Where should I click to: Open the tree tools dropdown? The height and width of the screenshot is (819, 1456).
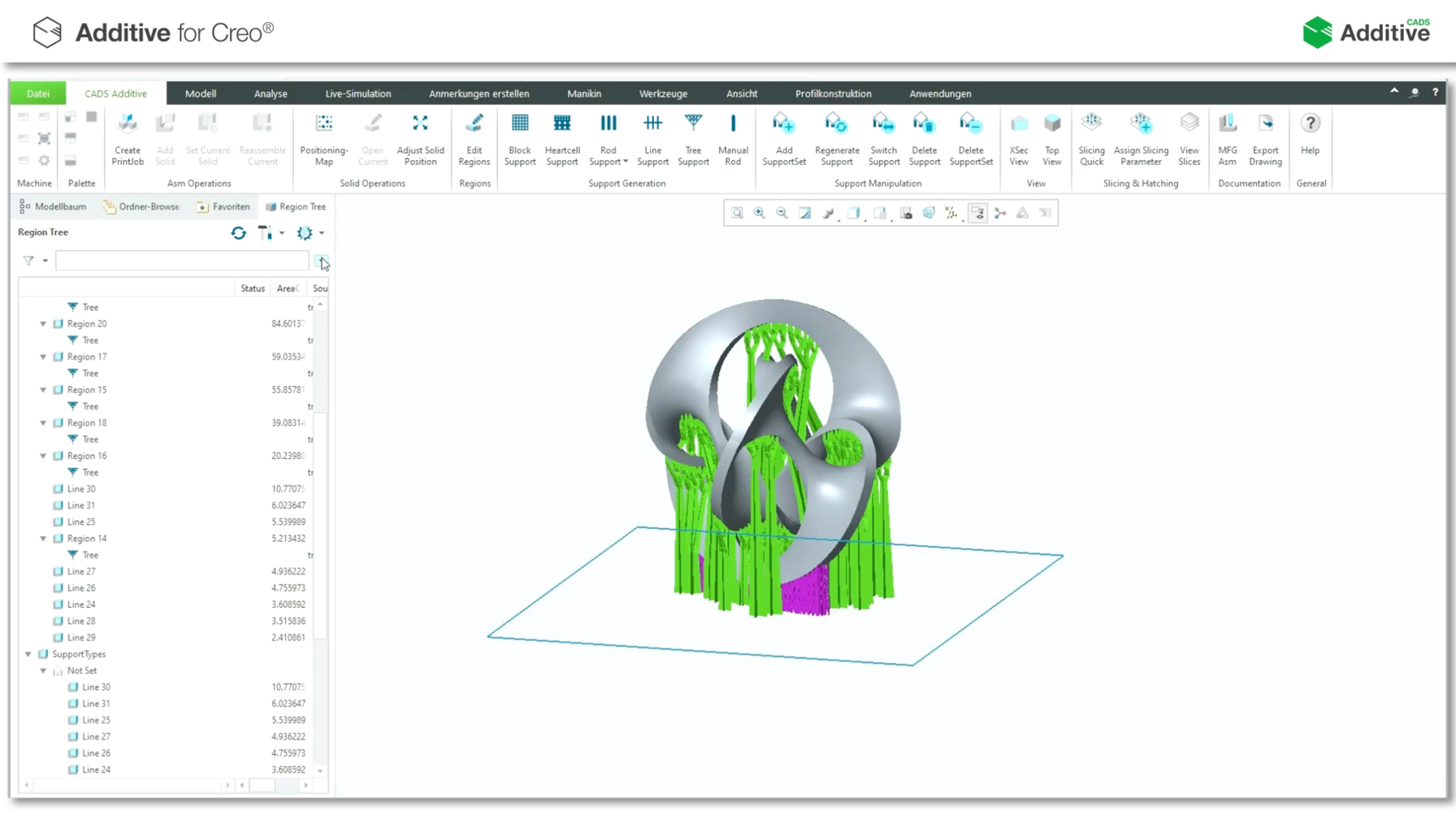tap(282, 233)
